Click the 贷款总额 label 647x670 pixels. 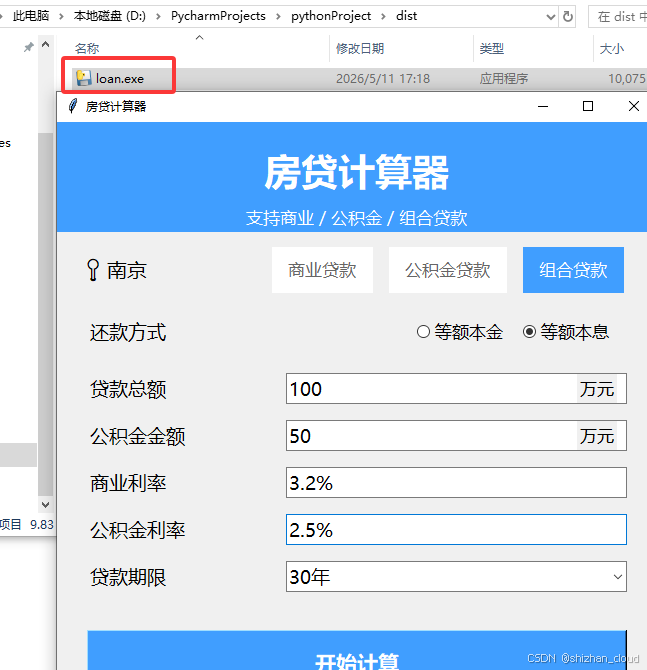click(128, 389)
